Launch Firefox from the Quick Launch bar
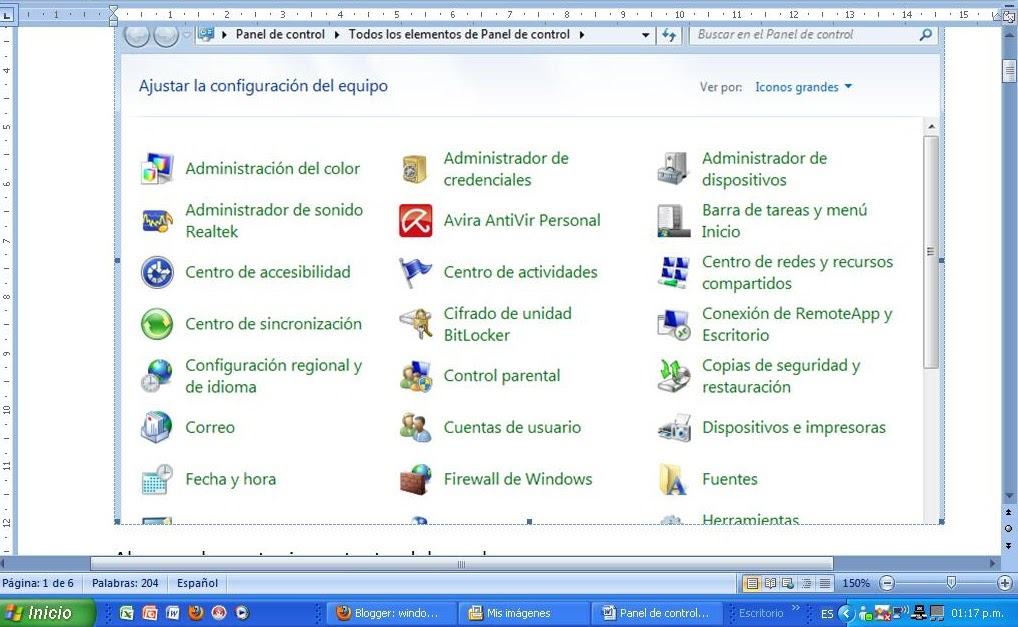Image resolution: width=1018 pixels, height=627 pixels. [x=195, y=611]
